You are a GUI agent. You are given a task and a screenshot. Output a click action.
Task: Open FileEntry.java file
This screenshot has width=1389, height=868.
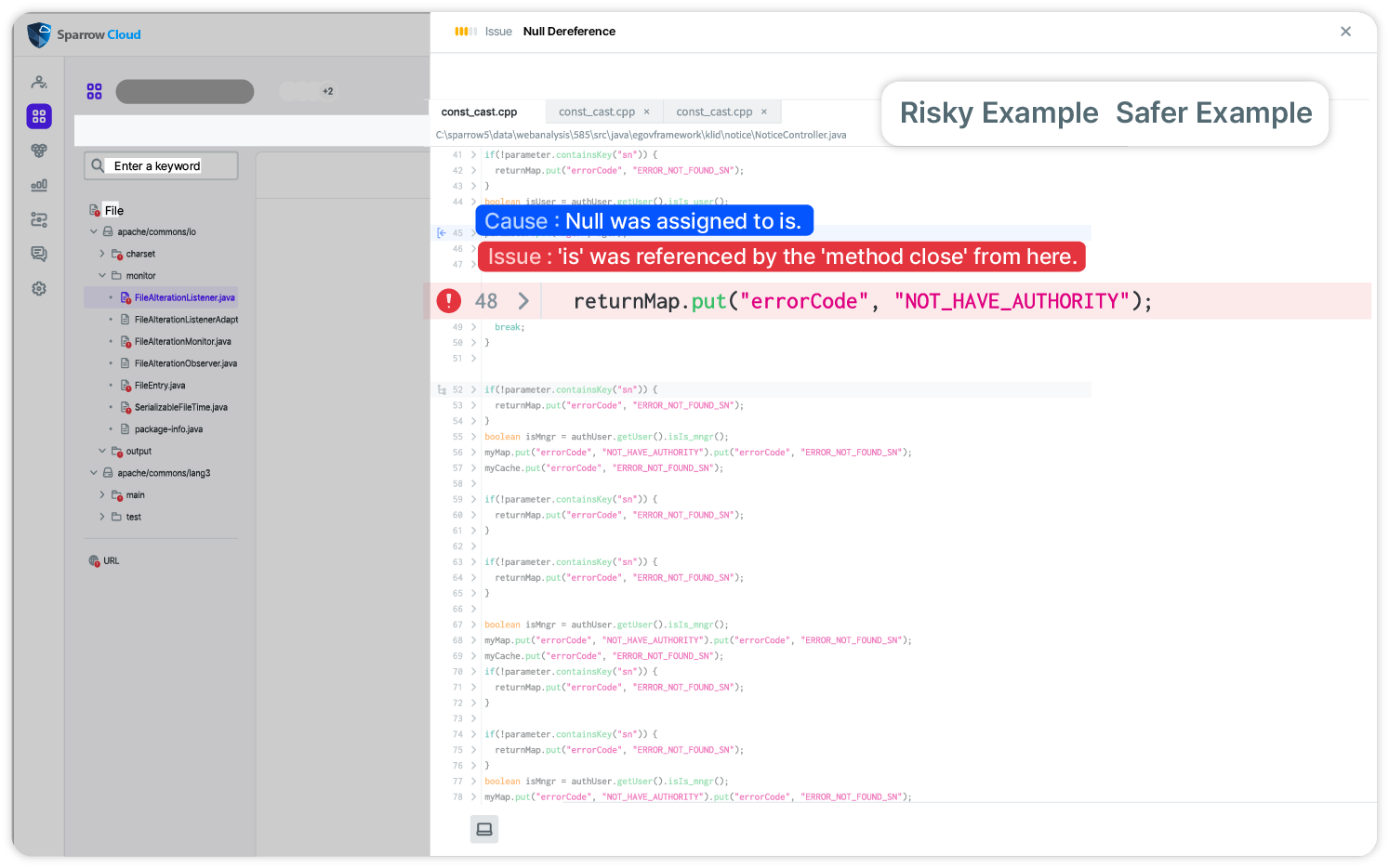pyautogui.click(x=159, y=385)
